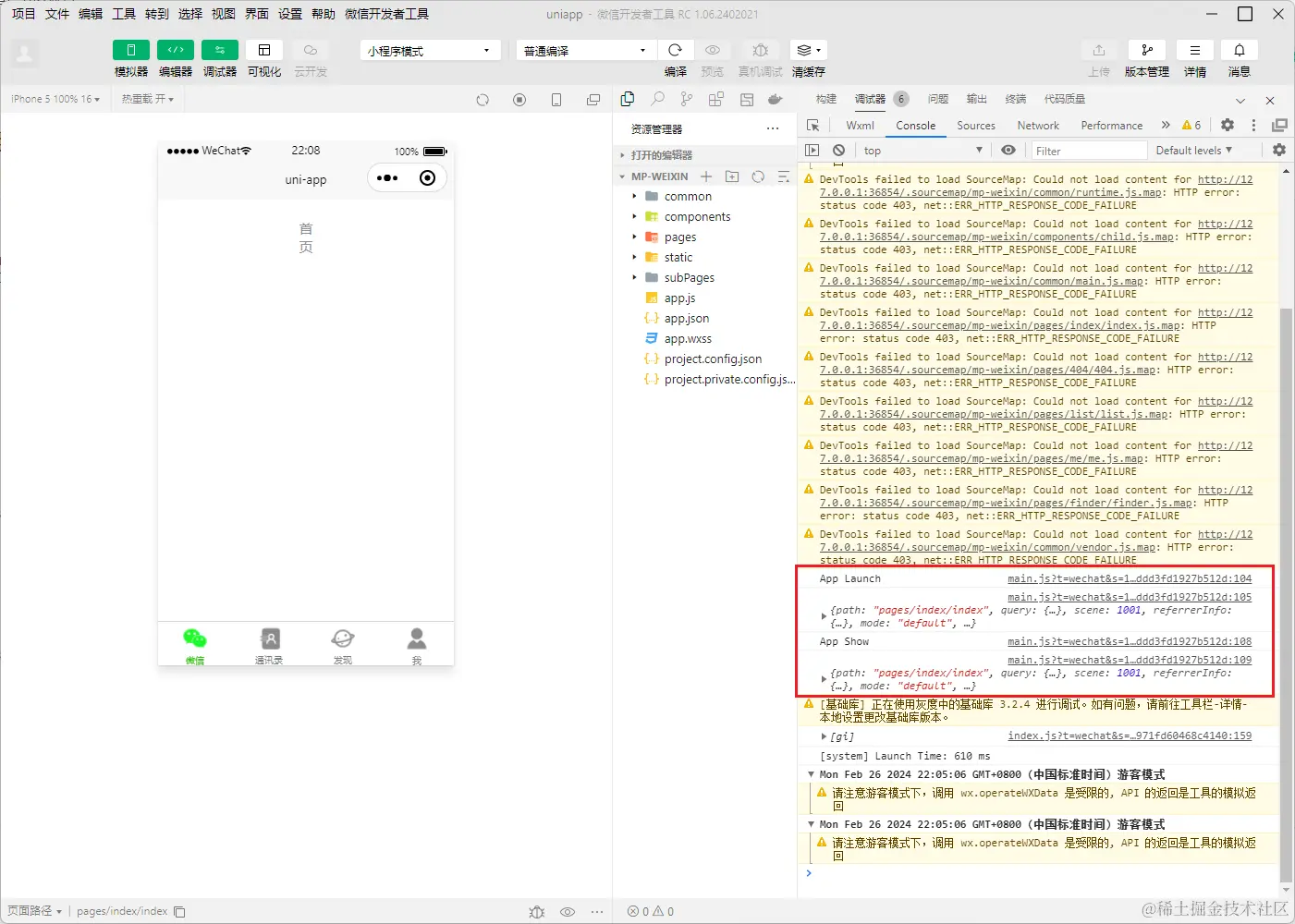Toggle the live expression eye in console
The width and height of the screenshot is (1295, 924).
[x=1008, y=150]
